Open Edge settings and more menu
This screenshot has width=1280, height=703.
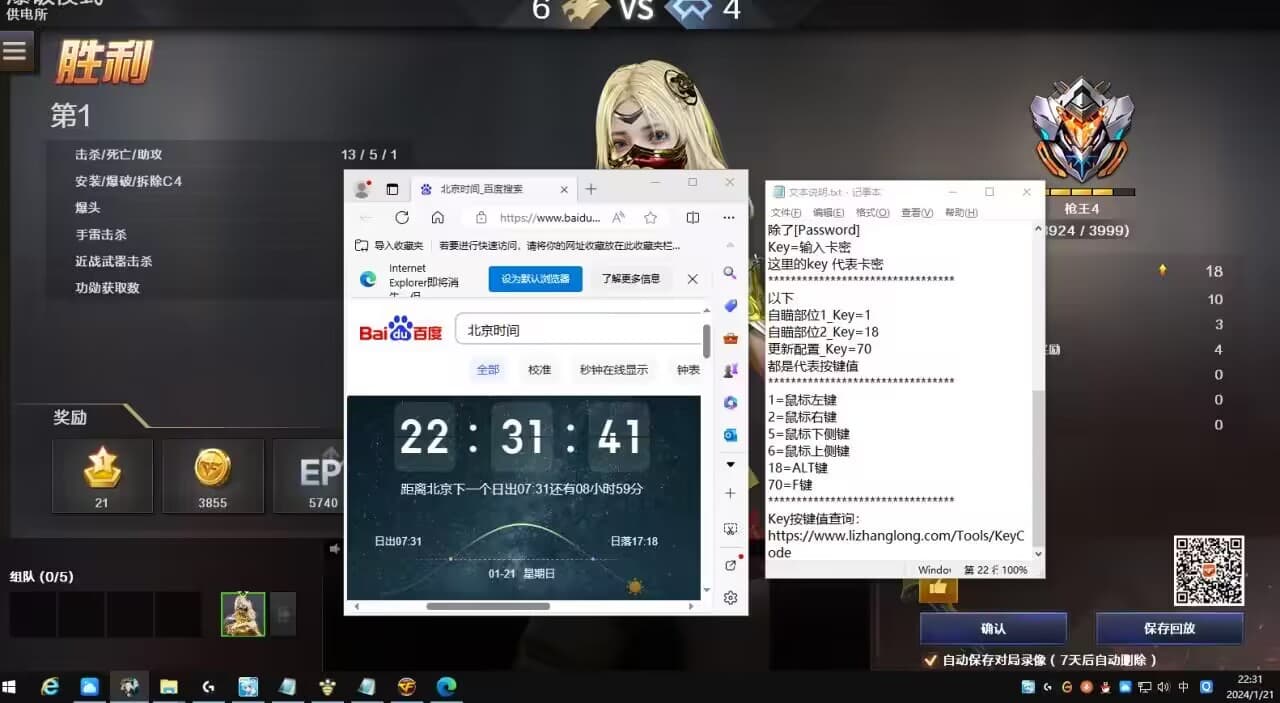click(729, 217)
